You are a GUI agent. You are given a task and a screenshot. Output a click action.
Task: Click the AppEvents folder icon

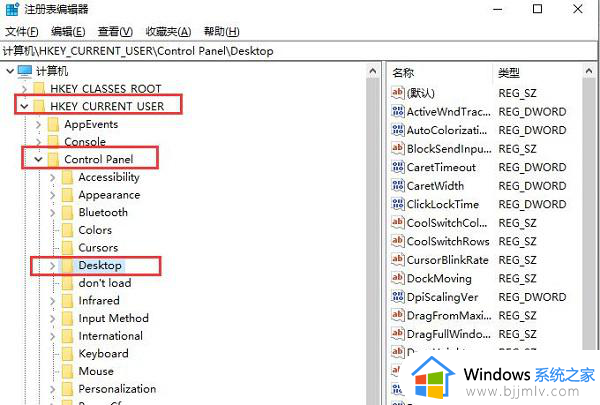[53, 124]
